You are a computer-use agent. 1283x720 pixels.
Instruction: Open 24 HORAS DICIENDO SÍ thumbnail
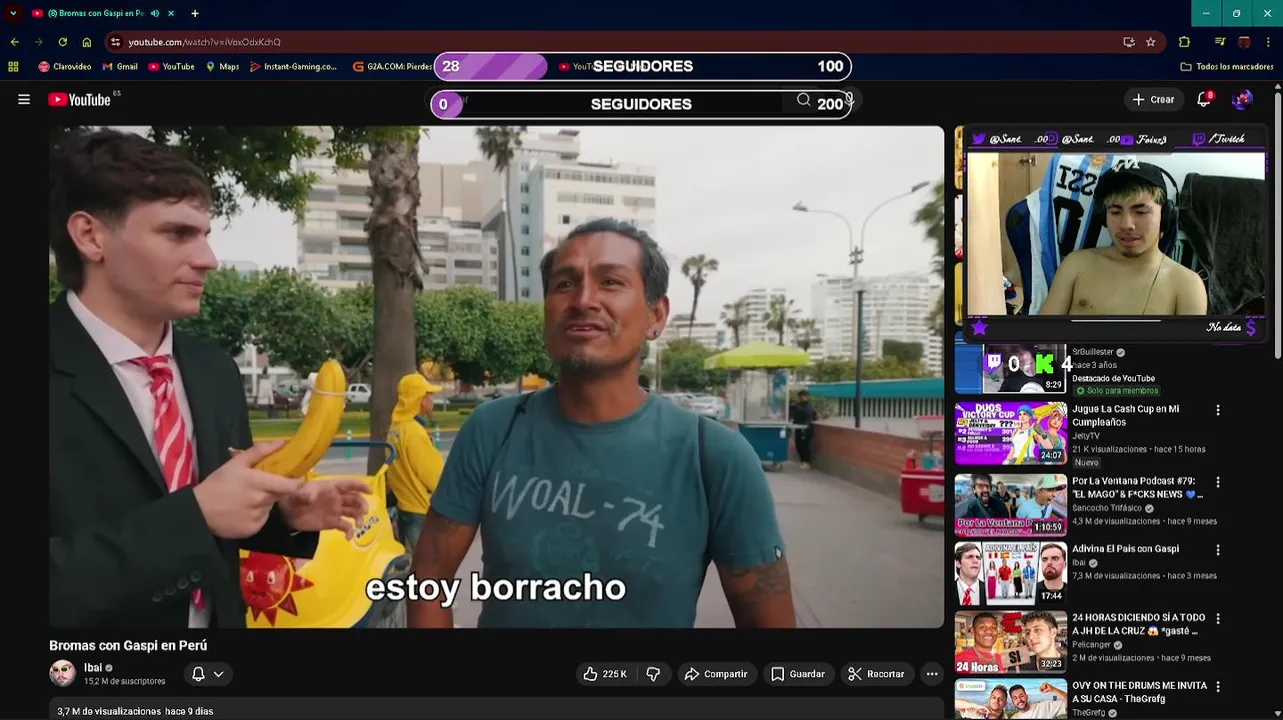tap(1010, 642)
